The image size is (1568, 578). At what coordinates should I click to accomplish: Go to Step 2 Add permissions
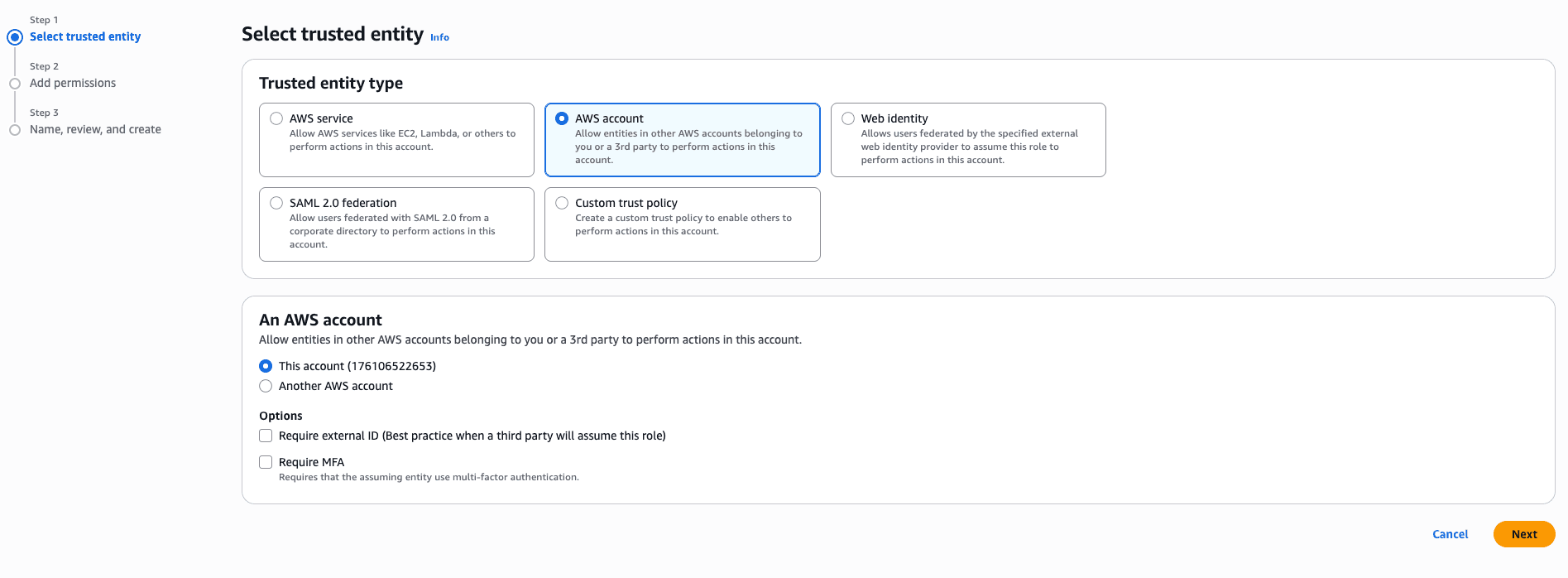(x=73, y=83)
